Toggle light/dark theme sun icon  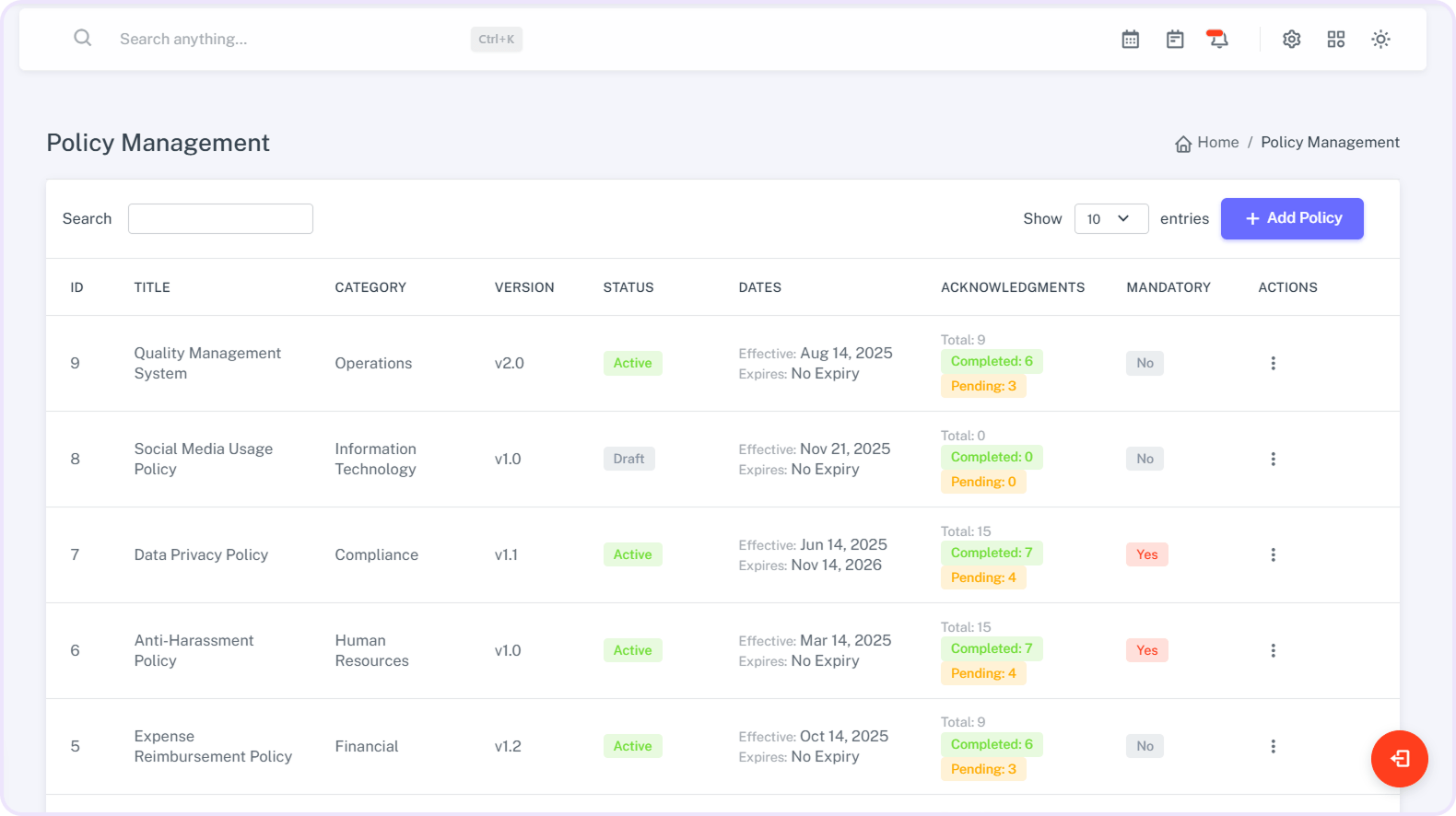tap(1380, 40)
